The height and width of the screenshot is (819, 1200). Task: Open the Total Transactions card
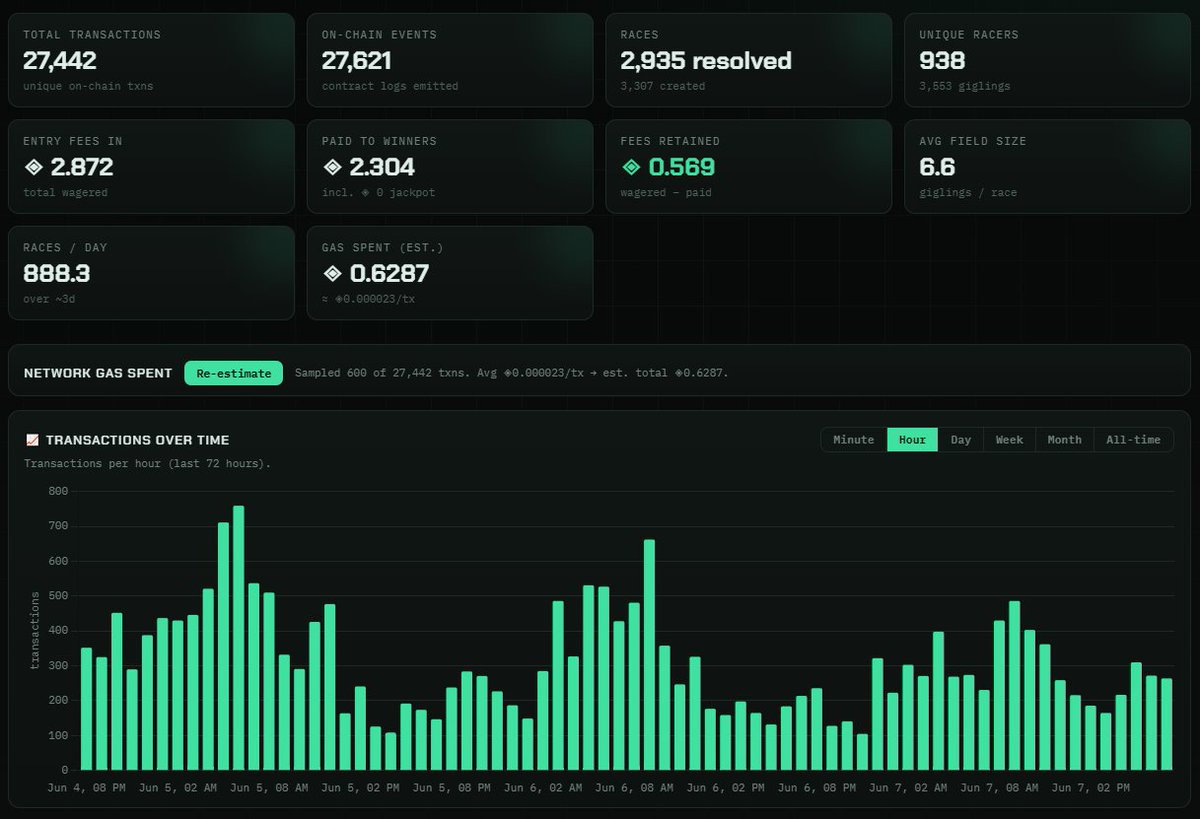coord(151,60)
